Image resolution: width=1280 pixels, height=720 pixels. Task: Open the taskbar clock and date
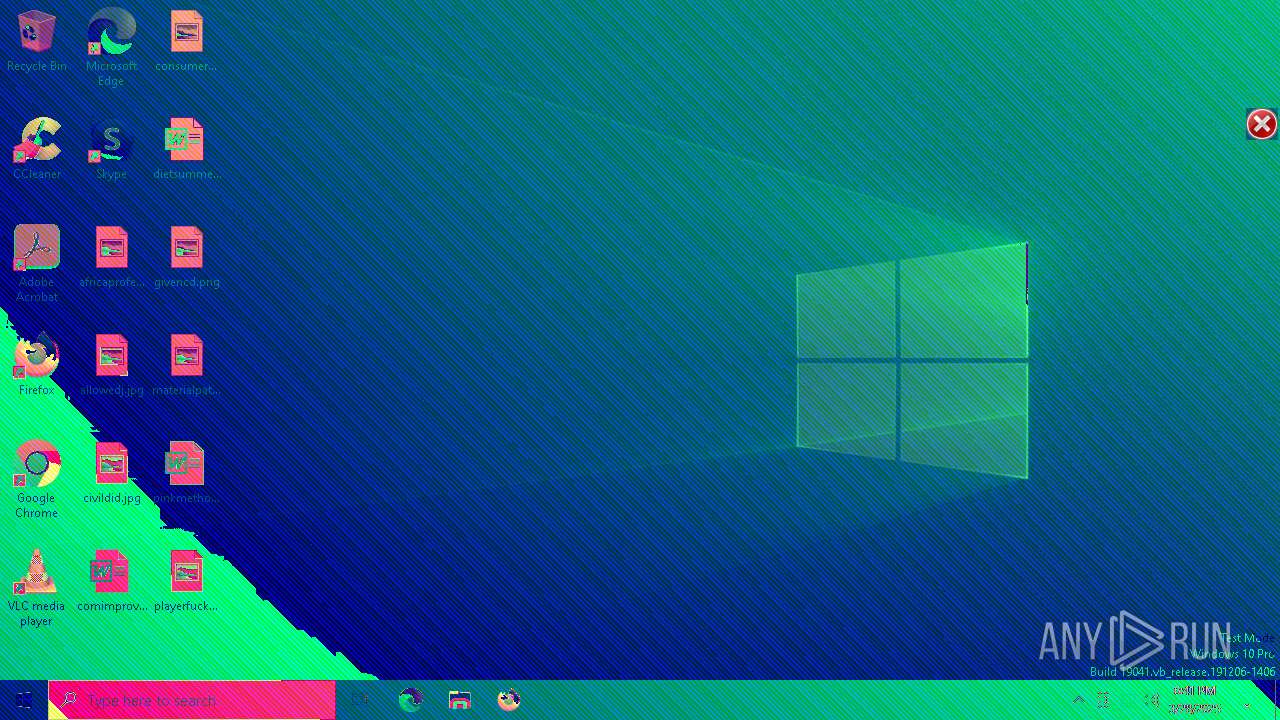pyautogui.click(x=1195, y=700)
